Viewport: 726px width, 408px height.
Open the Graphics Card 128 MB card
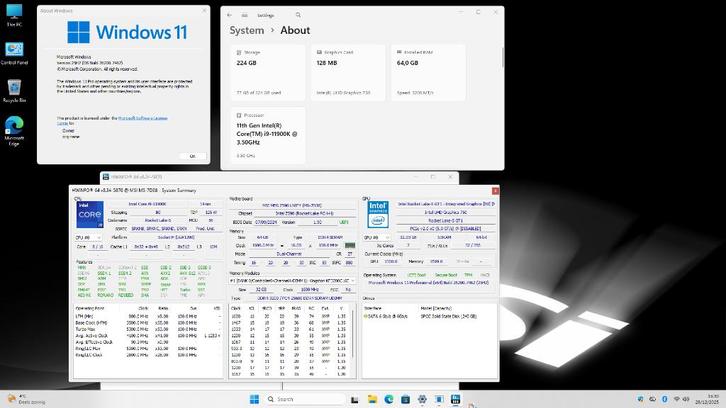click(348, 73)
